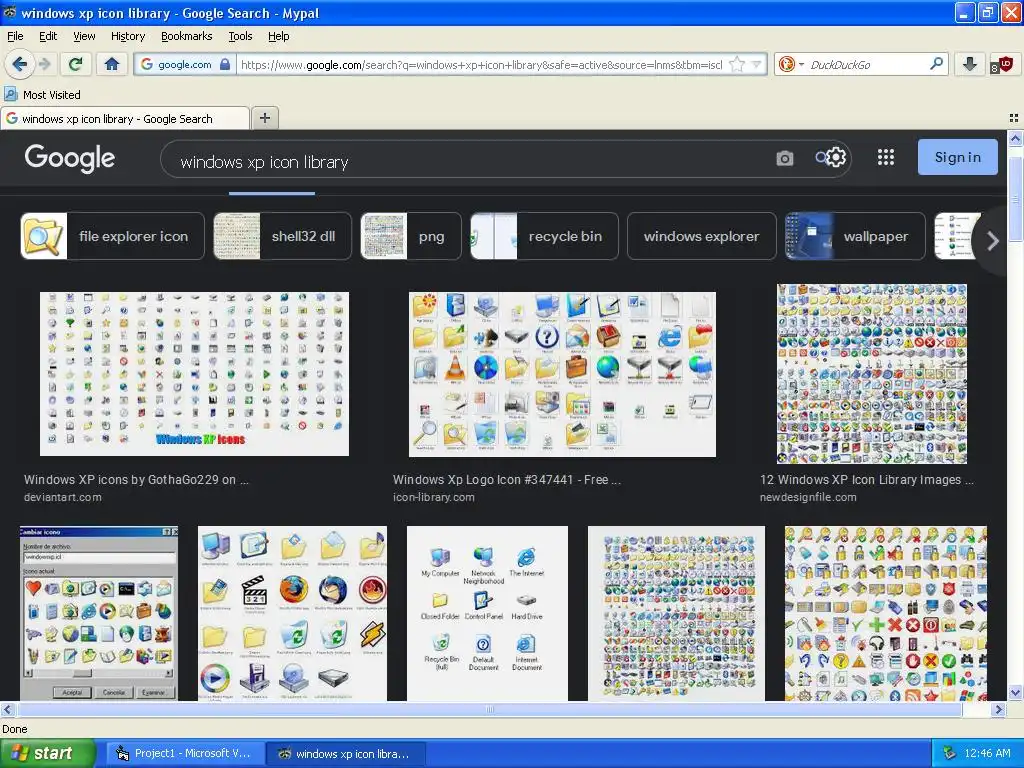Open the File menu
Screen dimensions: 1024x768
pos(15,36)
